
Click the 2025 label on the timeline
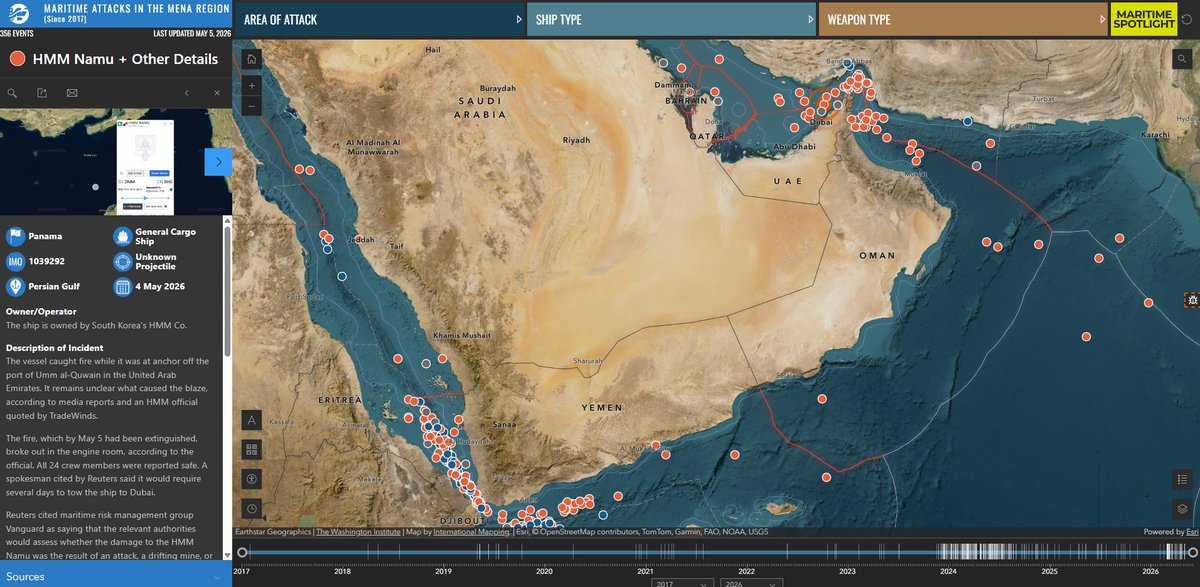coord(1049,572)
